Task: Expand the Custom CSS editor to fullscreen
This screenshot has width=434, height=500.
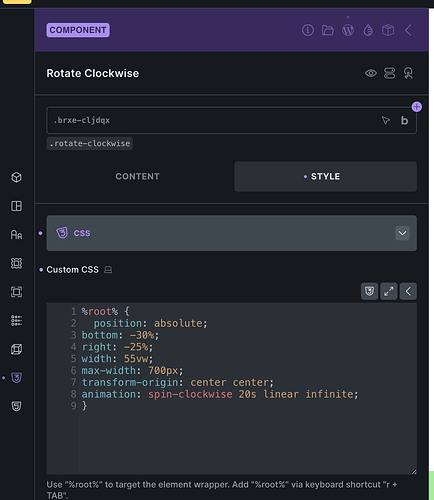Action: [389, 291]
